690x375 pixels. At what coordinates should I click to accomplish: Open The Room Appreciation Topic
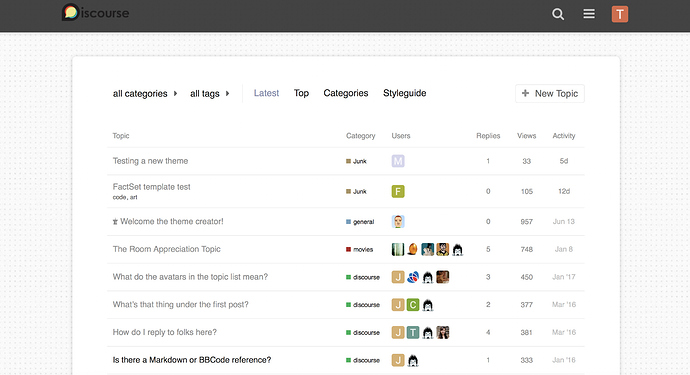tap(166, 249)
